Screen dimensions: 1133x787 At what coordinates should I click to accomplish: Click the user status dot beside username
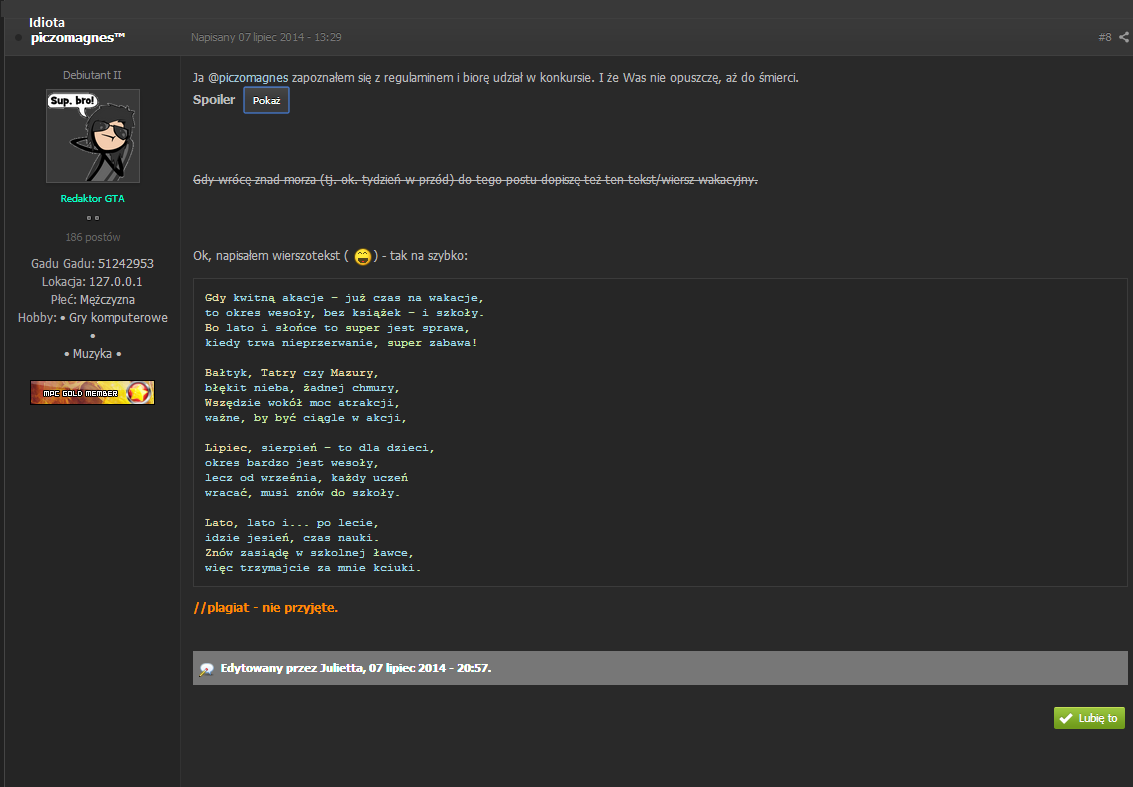coord(19,38)
